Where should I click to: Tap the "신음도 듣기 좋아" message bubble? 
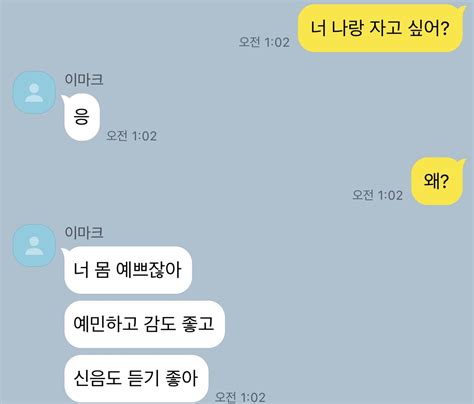136,378
